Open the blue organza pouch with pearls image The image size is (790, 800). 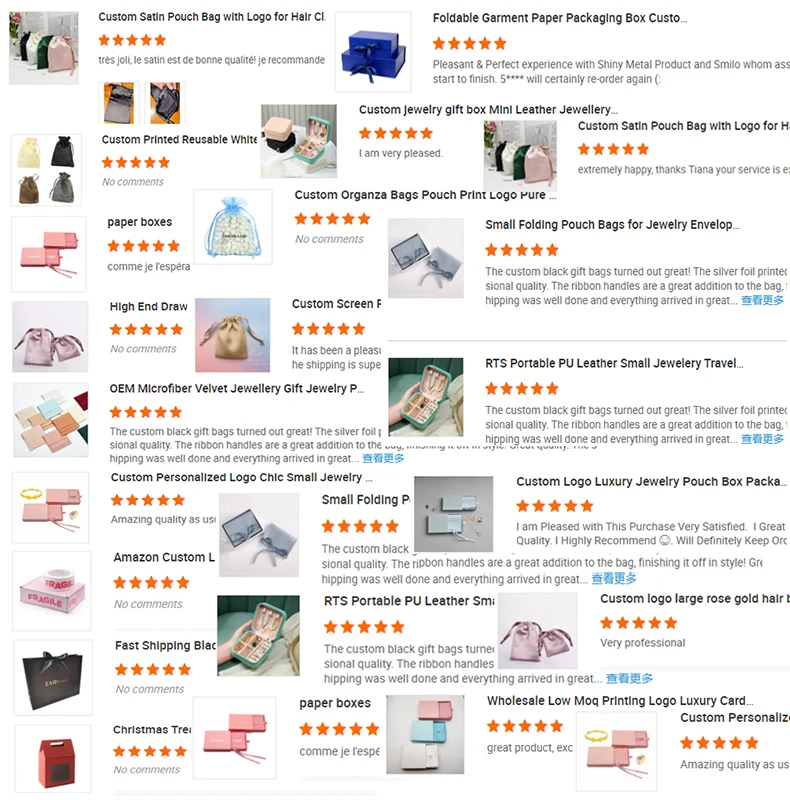[233, 227]
